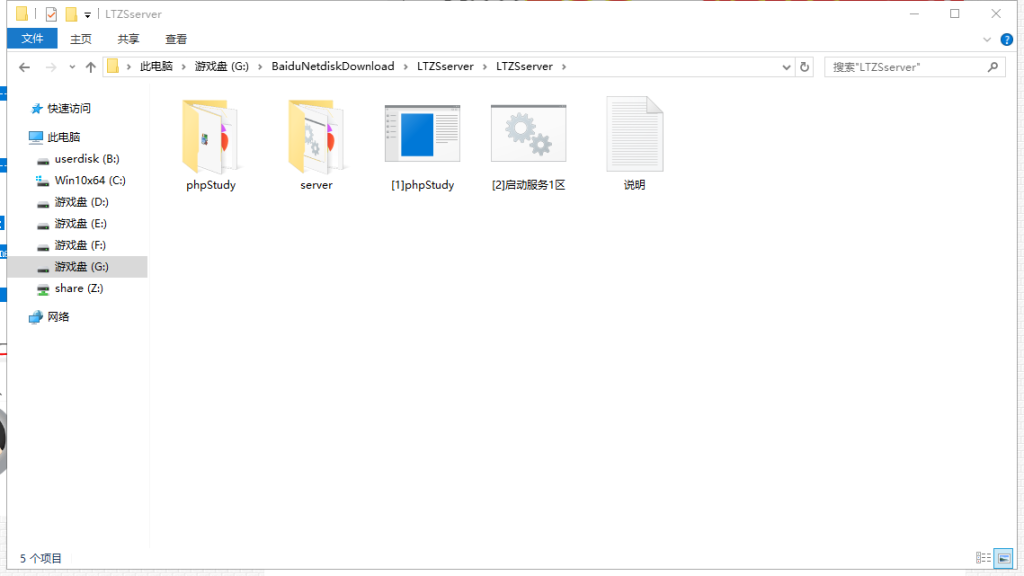The image size is (1024, 576).
Task: Select 网络 in navigation pane
Action: [57, 317]
